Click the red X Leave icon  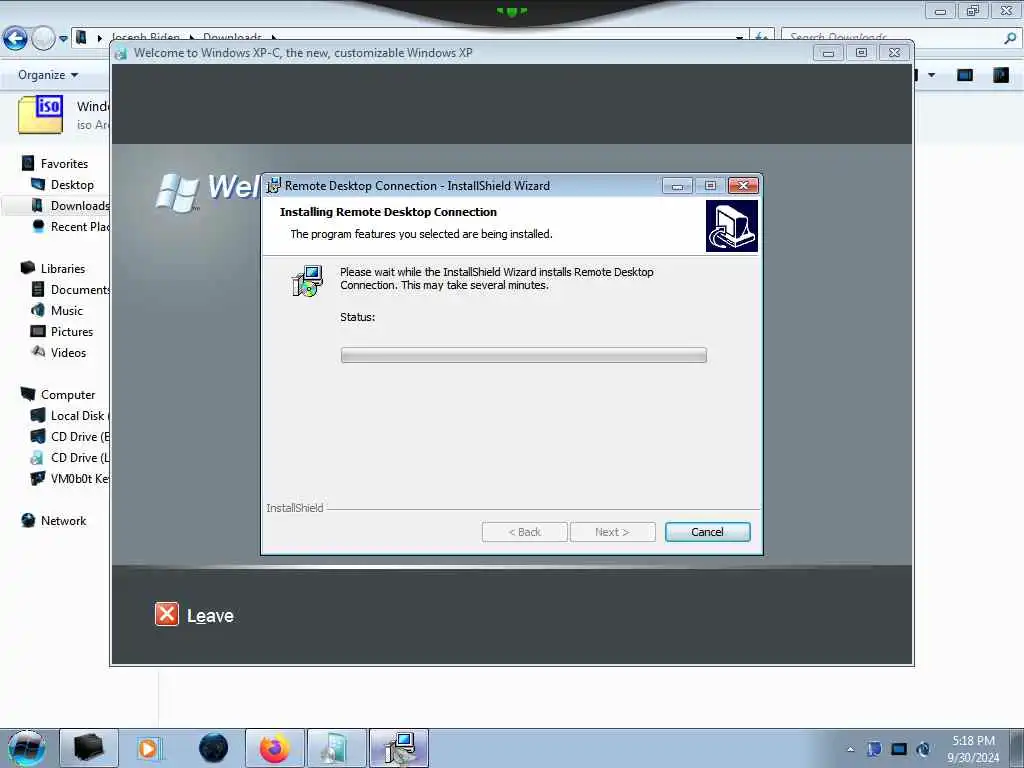click(x=167, y=615)
